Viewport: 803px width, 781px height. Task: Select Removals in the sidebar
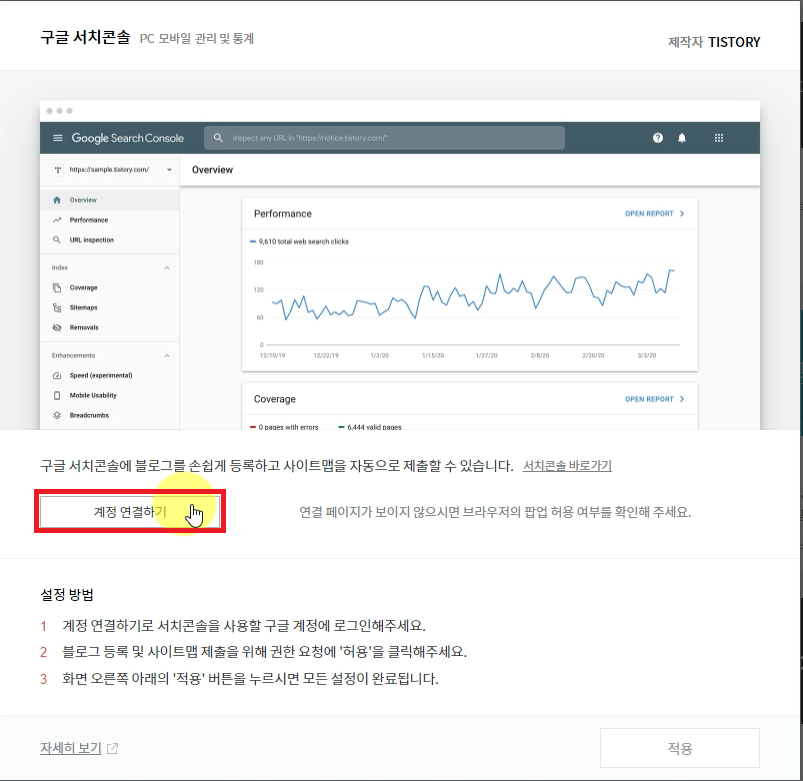click(x=110, y=327)
